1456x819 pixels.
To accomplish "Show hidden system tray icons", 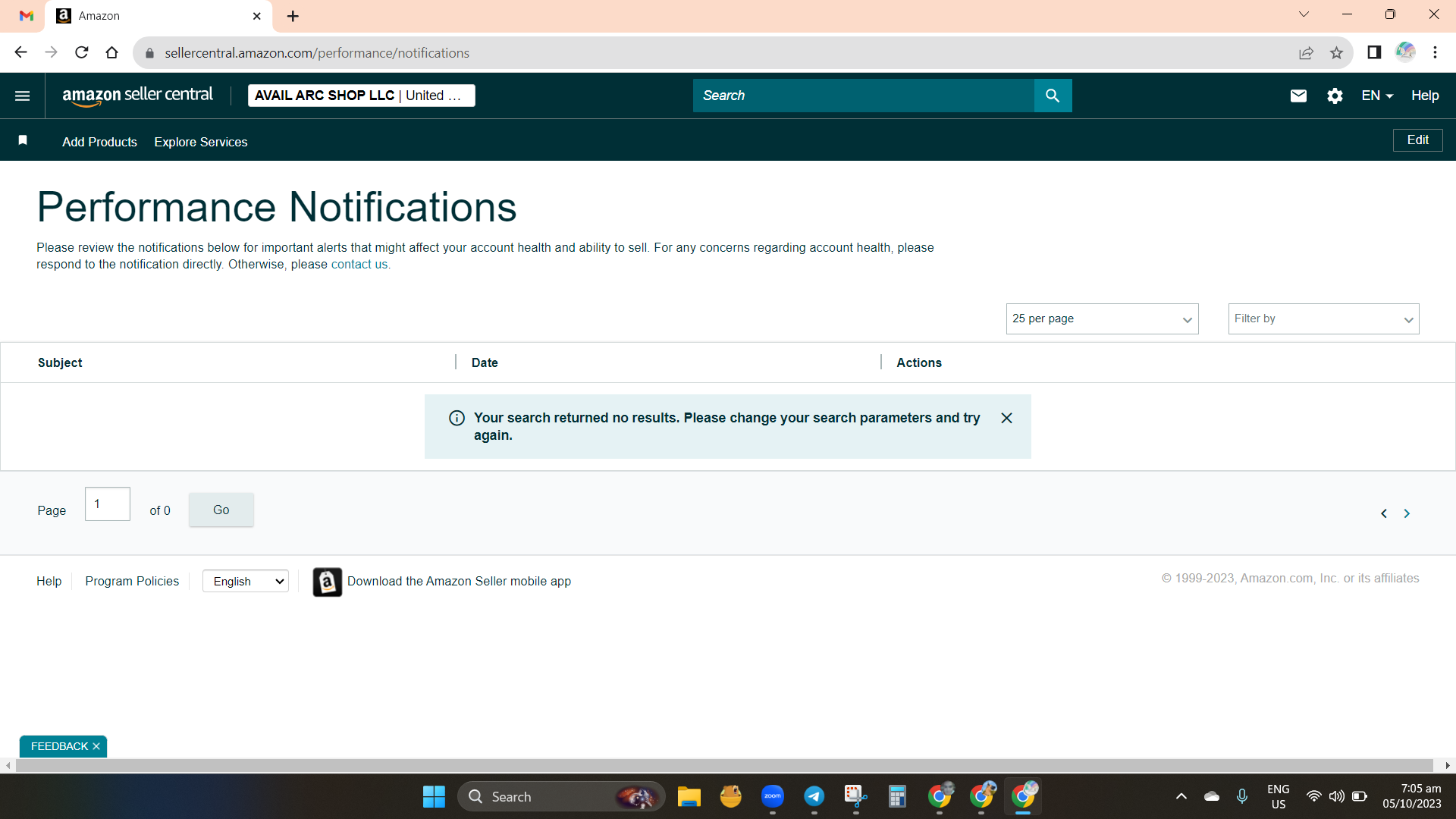I will 1181,796.
